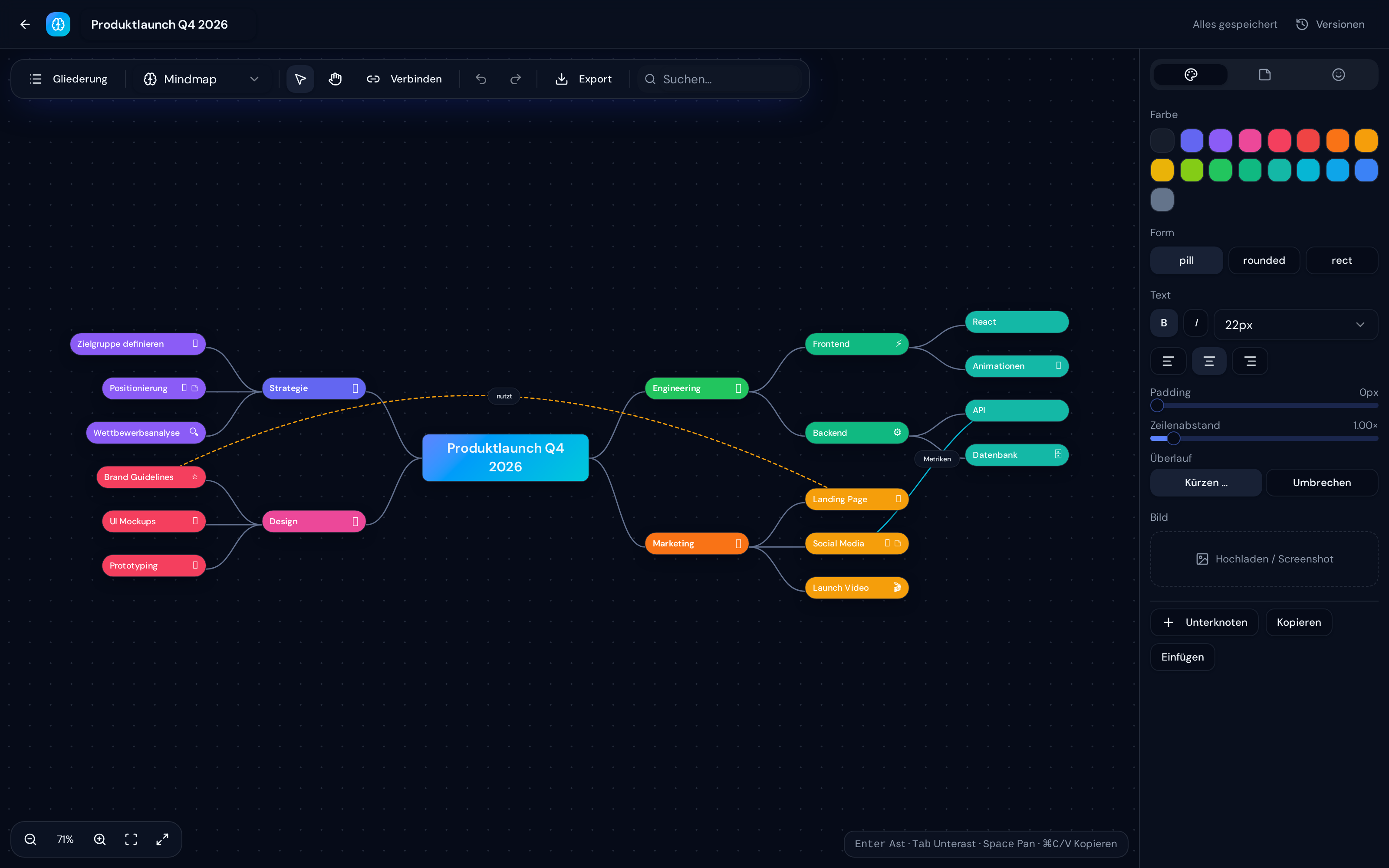1389x868 pixels.
Task: Select the pointer selection tool
Action: click(300, 79)
